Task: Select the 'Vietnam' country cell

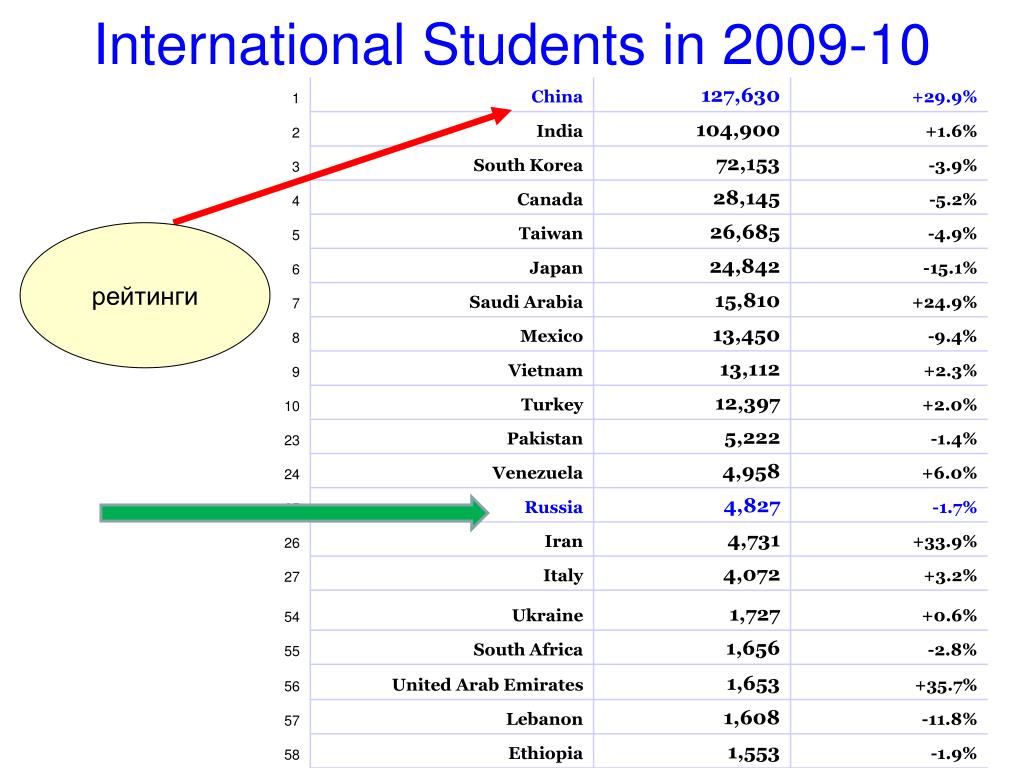Action: click(x=545, y=370)
